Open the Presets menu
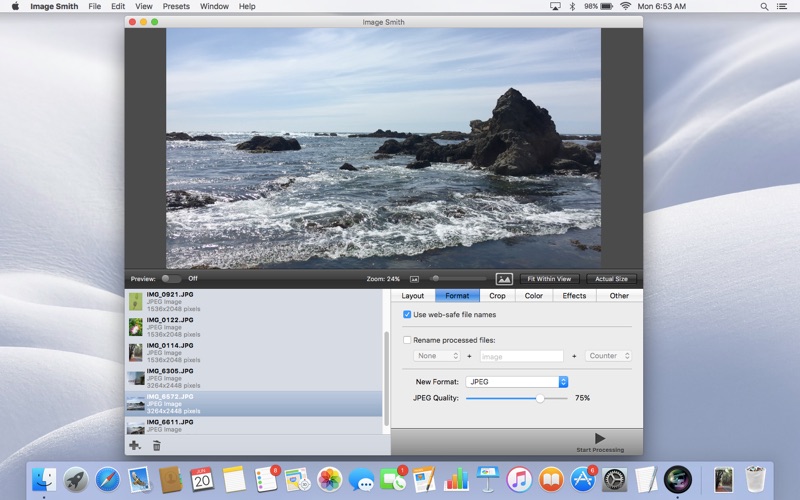This screenshot has width=800, height=500. point(176,7)
